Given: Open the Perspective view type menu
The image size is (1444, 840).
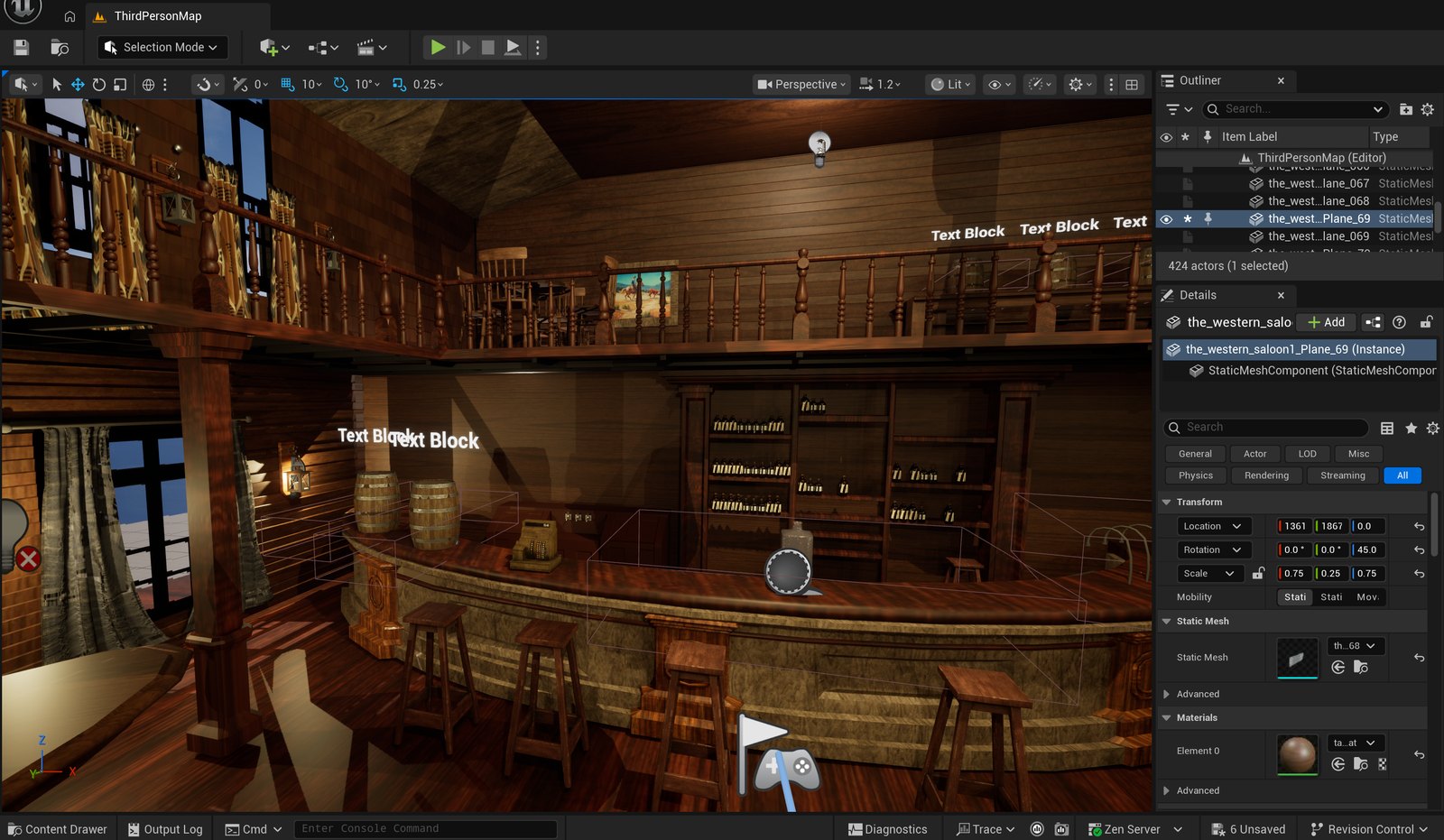Looking at the screenshot, I should (x=801, y=84).
